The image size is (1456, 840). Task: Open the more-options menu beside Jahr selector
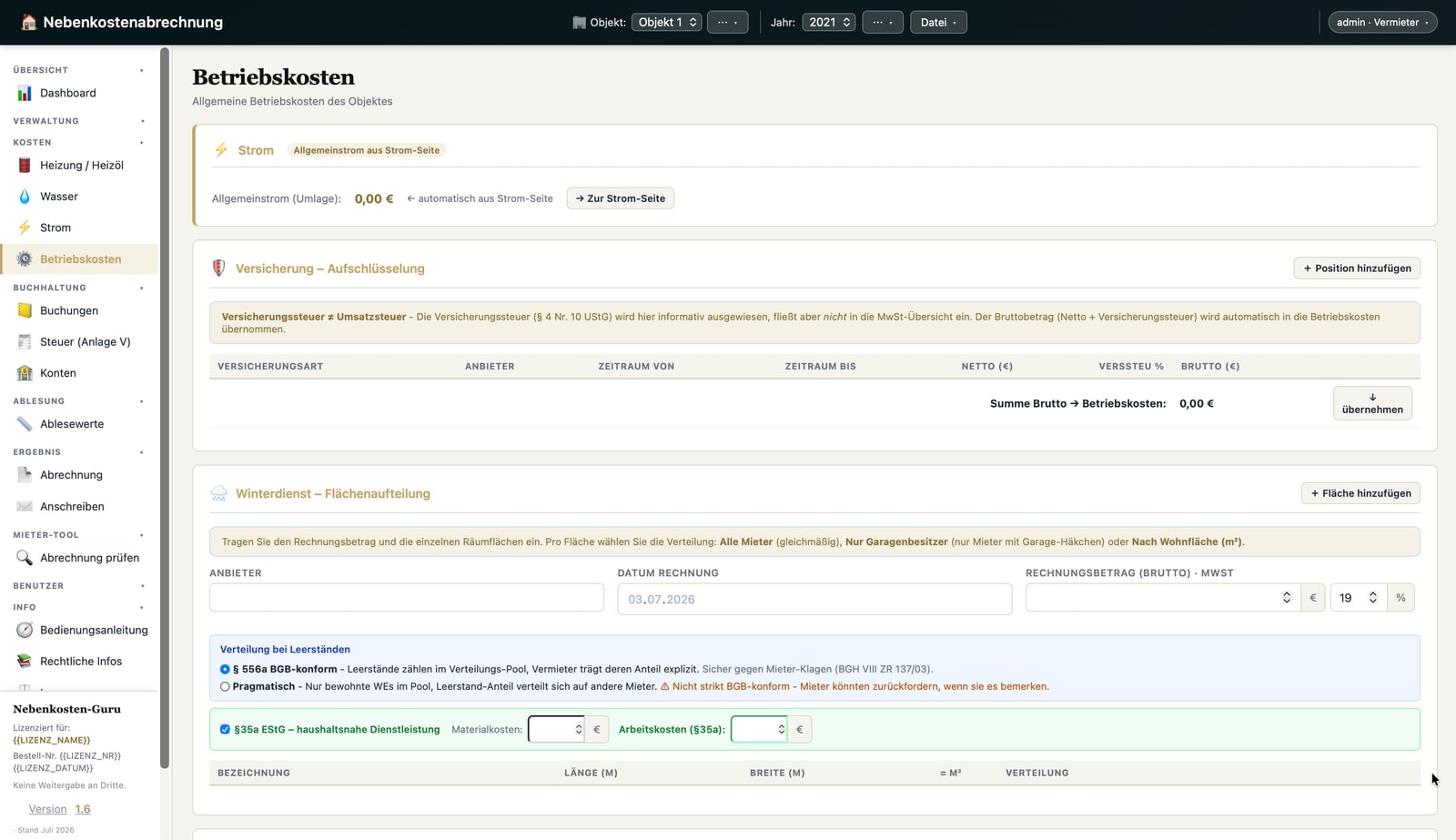[883, 23]
